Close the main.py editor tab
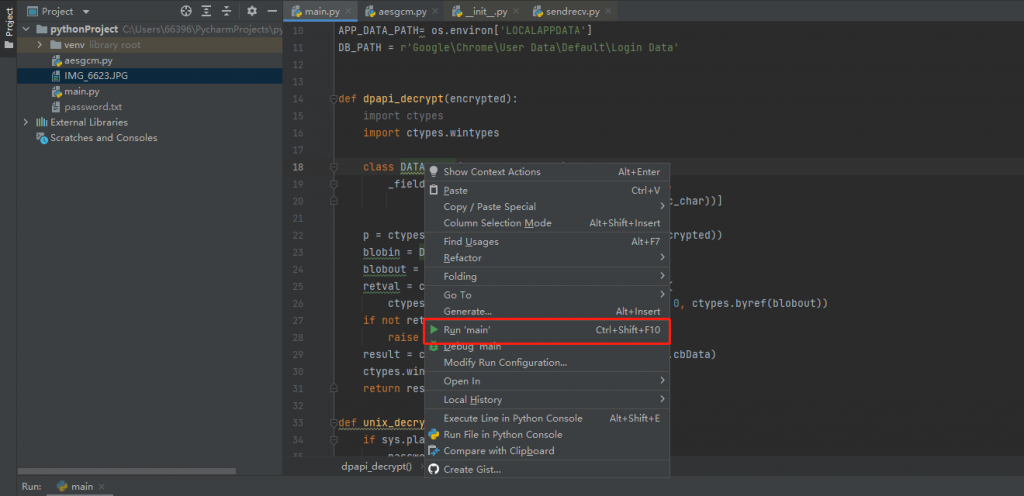Viewport: 1024px width, 496px height. (349, 11)
